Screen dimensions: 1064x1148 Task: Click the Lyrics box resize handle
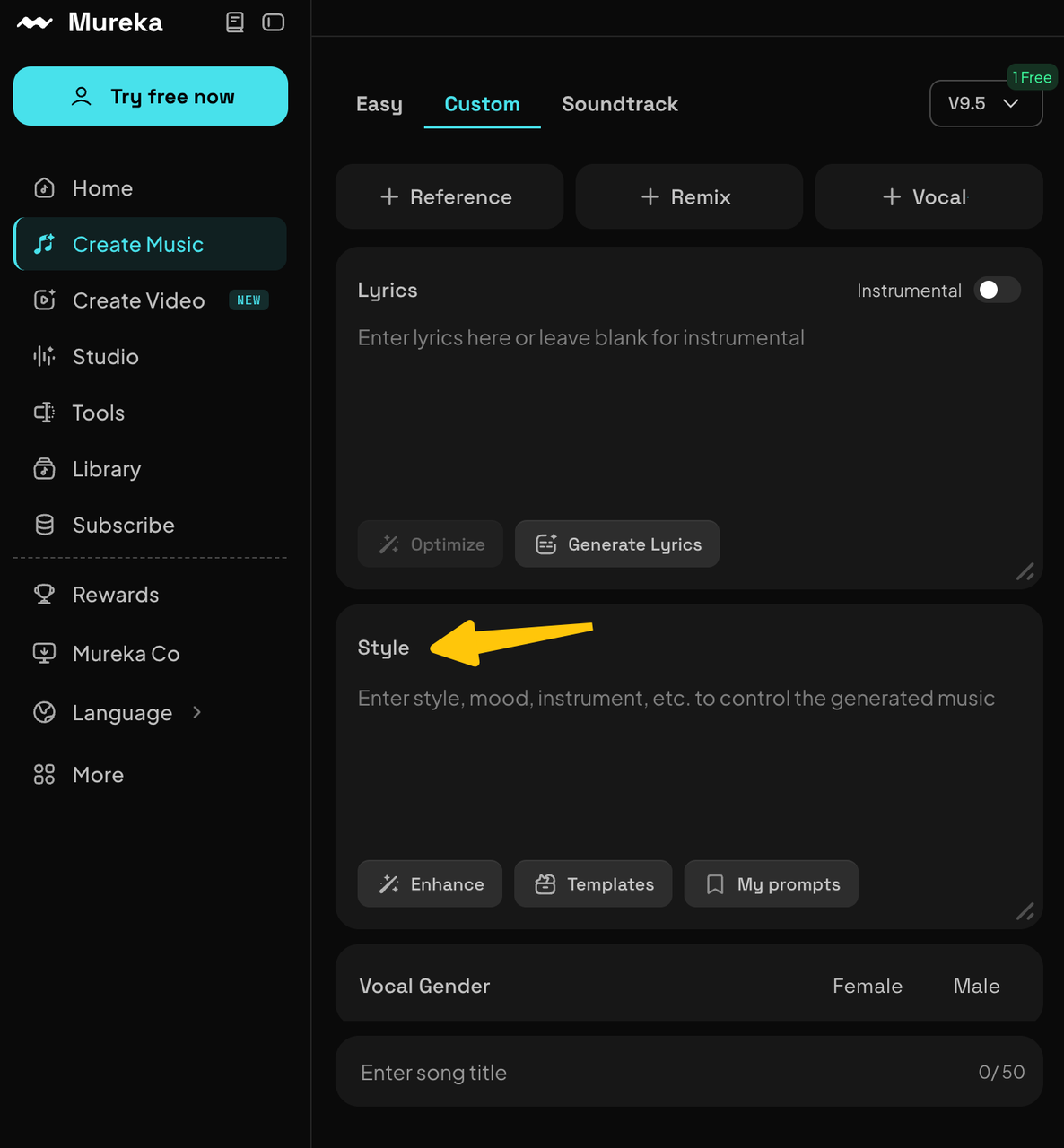pos(1025,571)
